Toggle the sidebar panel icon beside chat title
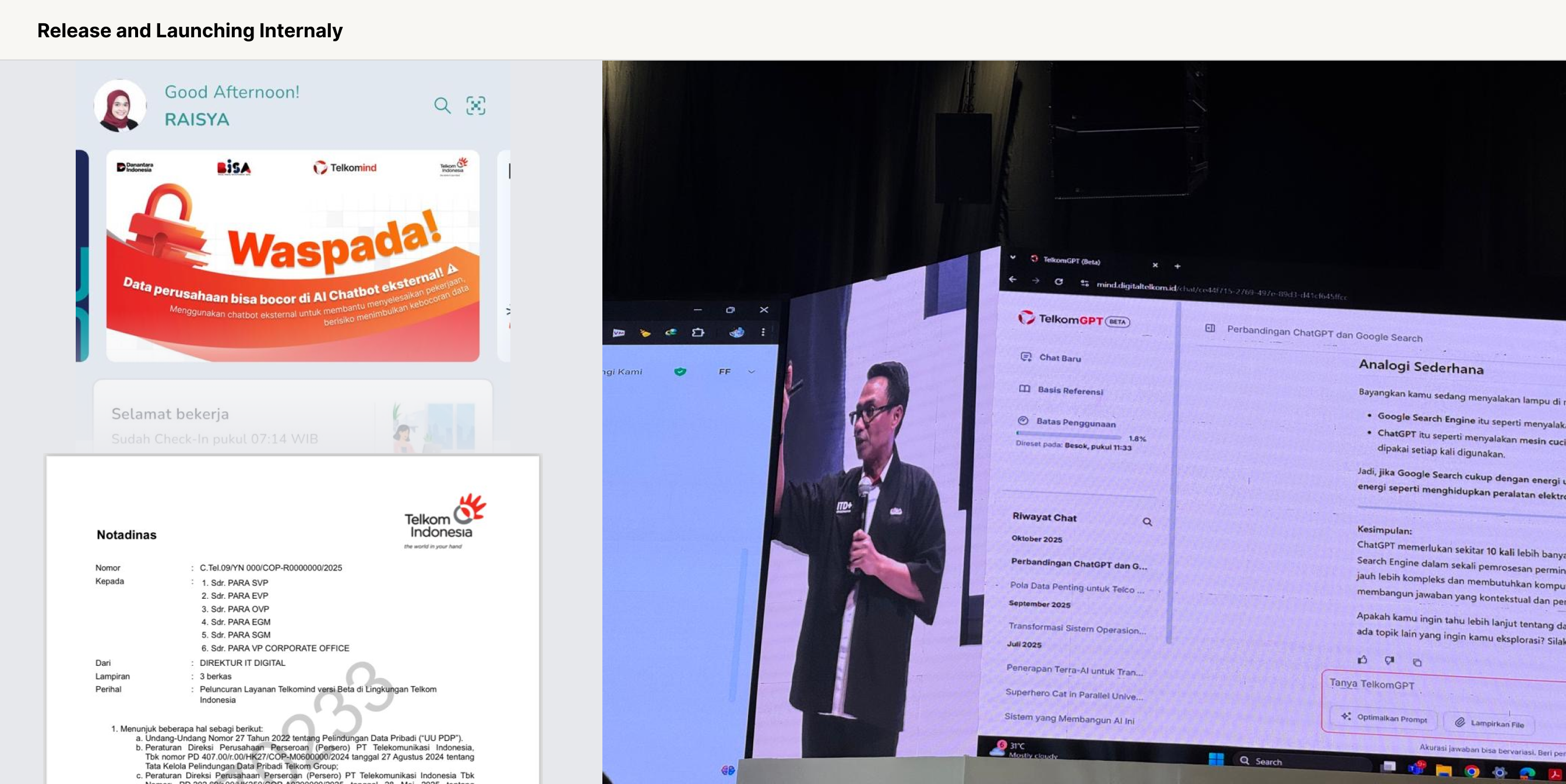Image resolution: width=1566 pixels, height=784 pixels. click(x=1210, y=328)
